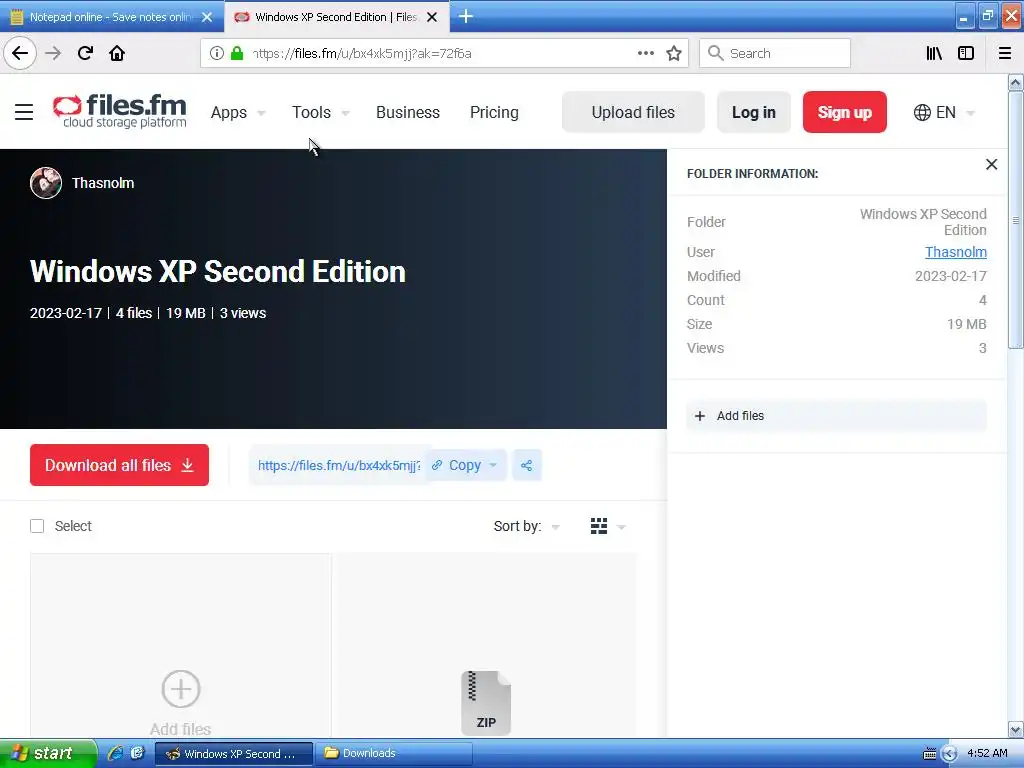The image size is (1024, 768).
Task: Switch to the Notepad online tab
Action: 112,17
